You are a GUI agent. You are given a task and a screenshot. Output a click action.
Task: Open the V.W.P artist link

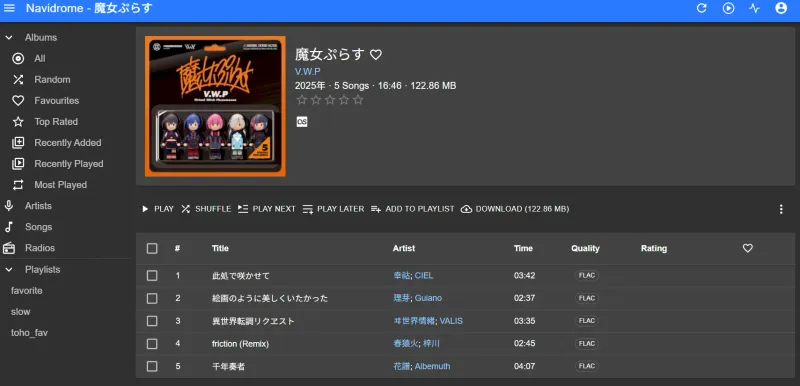click(308, 71)
